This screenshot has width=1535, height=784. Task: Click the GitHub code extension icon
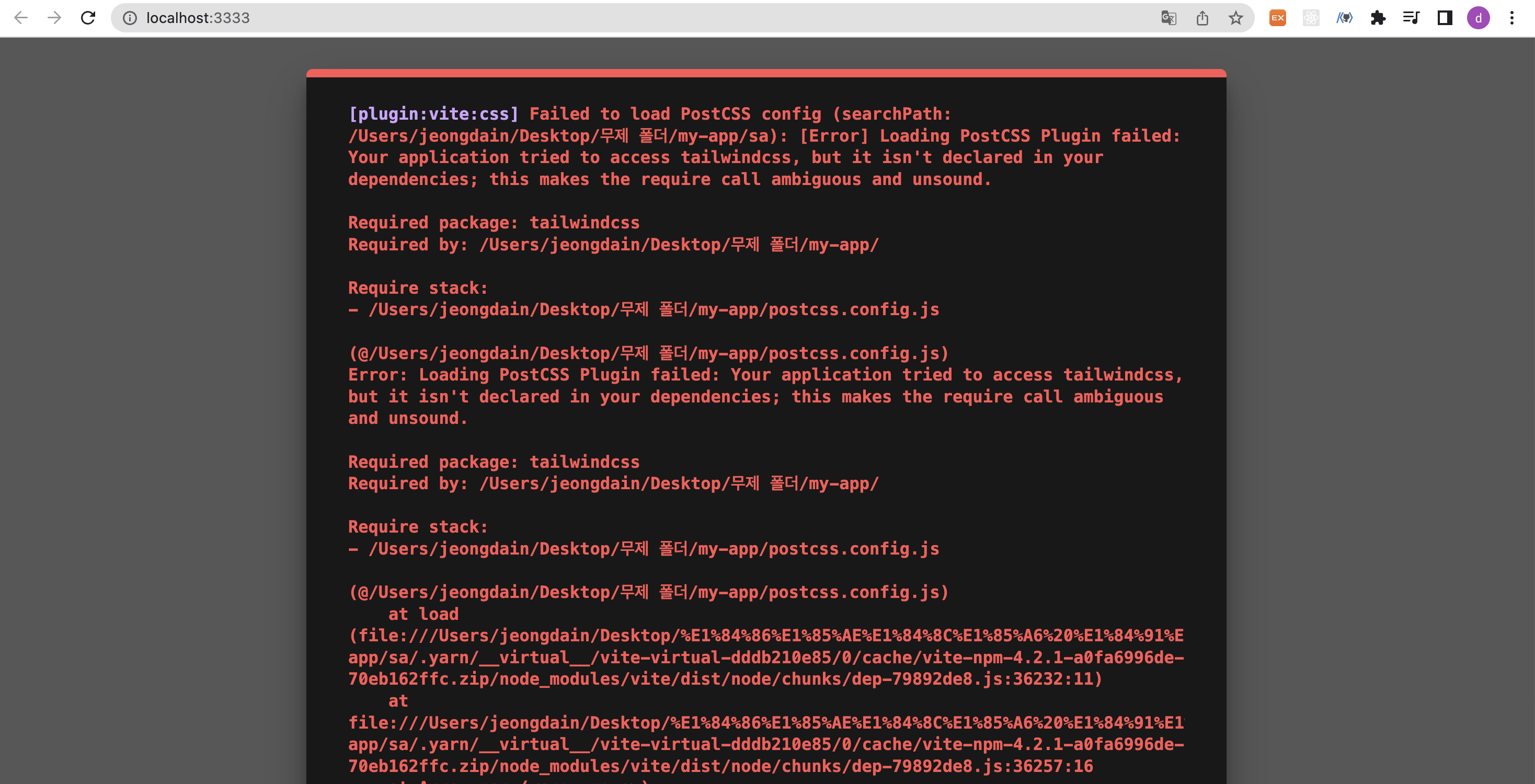tap(1344, 18)
